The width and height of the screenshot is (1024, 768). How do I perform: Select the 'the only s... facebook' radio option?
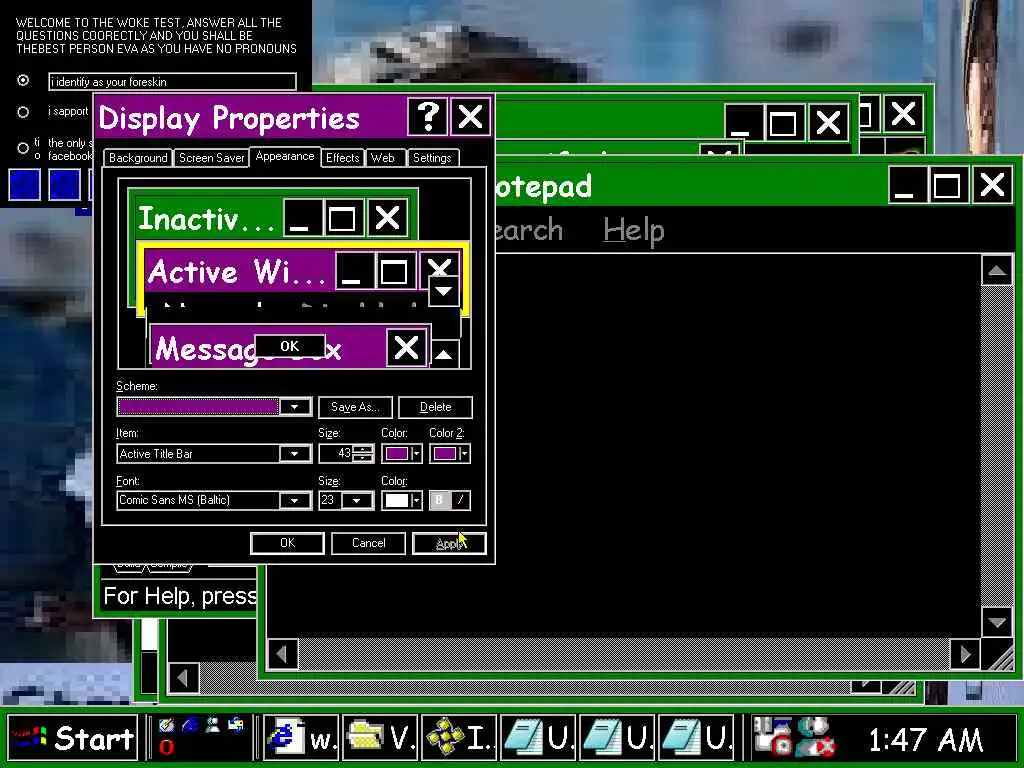[x=24, y=148]
